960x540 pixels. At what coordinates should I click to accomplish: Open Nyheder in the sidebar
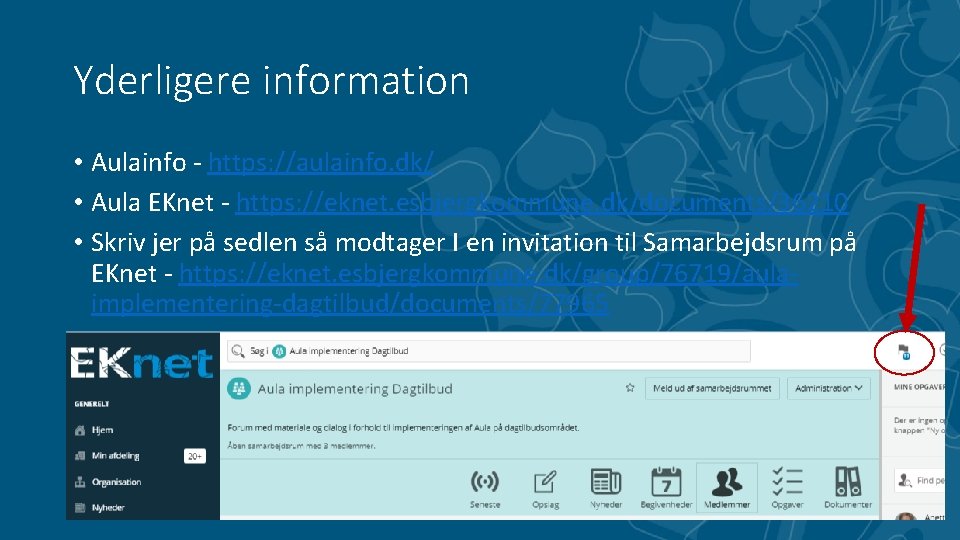pyautogui.click(x=108, y=508)
